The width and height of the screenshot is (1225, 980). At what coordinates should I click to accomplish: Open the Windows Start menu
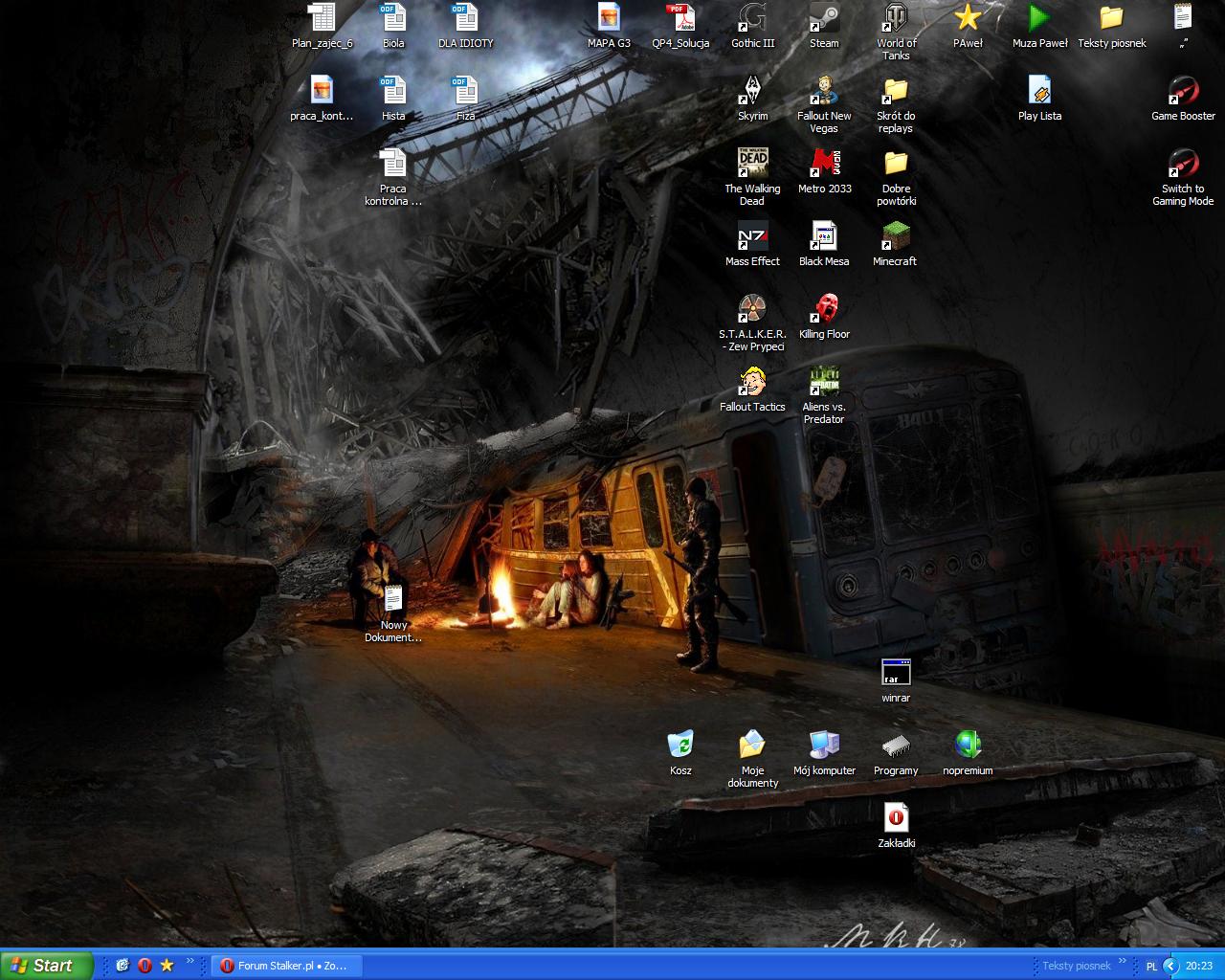pyautogui.click(x=46, y=966)
